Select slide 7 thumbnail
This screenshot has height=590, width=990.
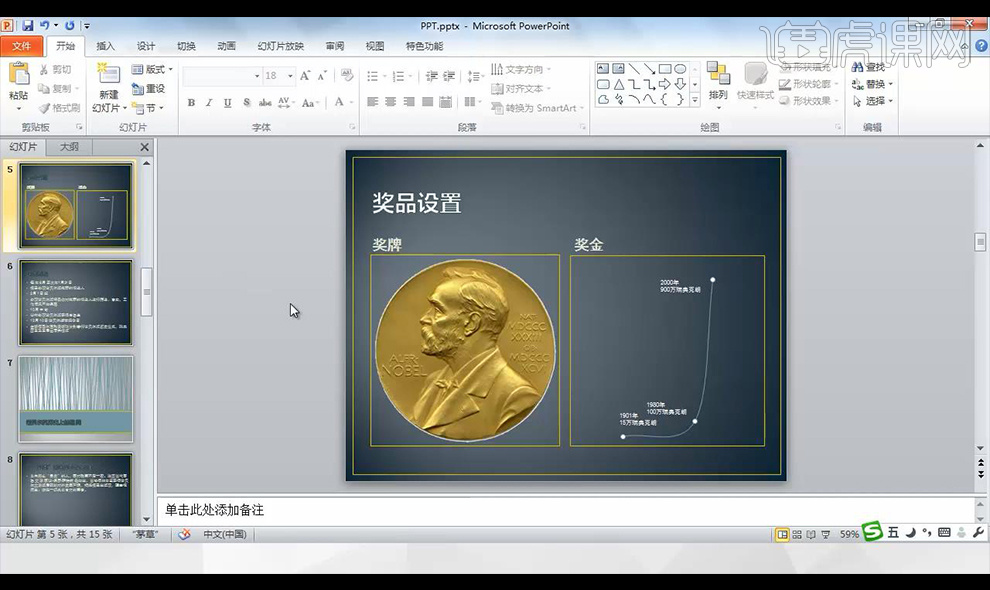coord(76,399)
